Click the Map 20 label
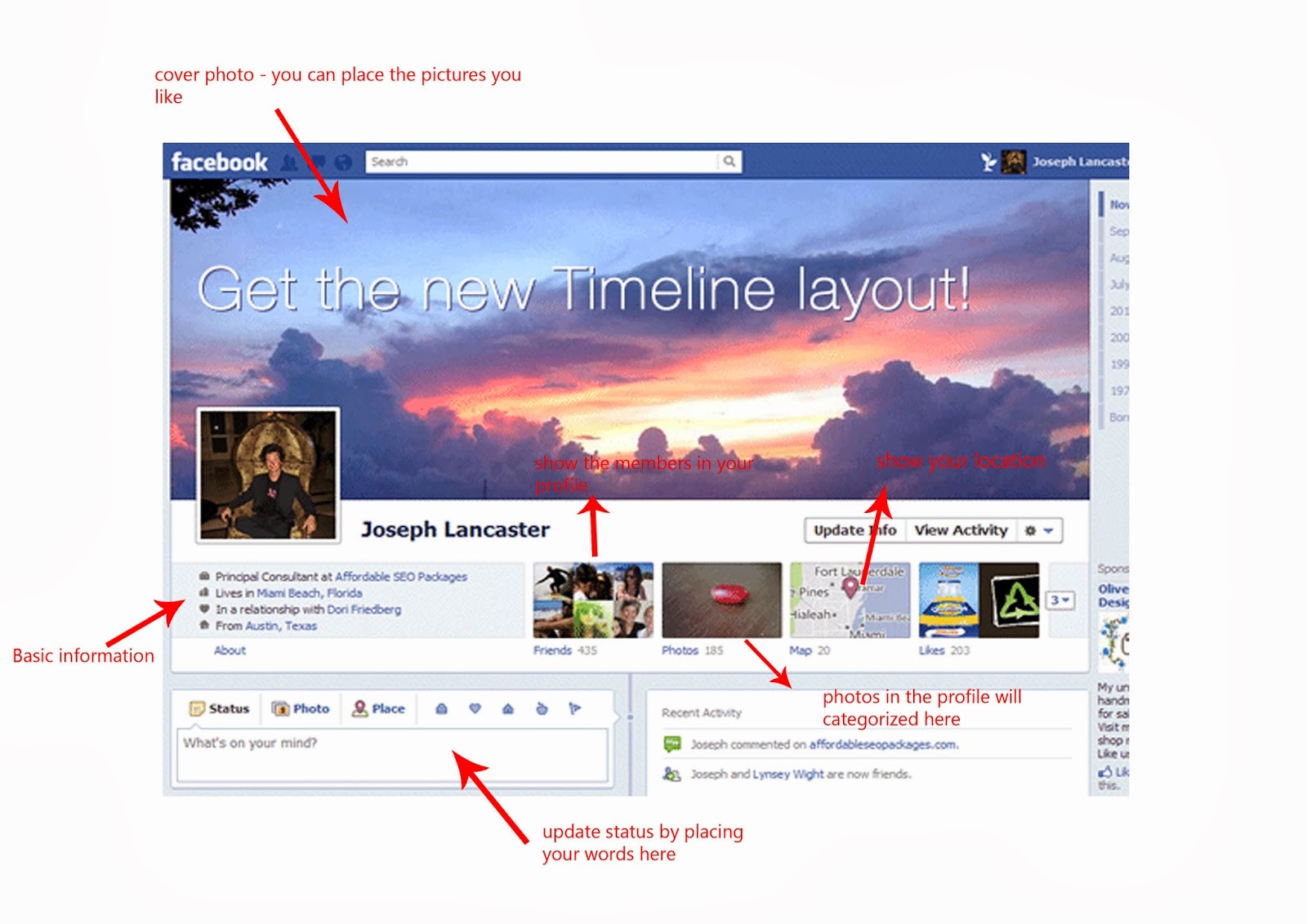The image size is (1307, 924). click(x=810, y=650)
